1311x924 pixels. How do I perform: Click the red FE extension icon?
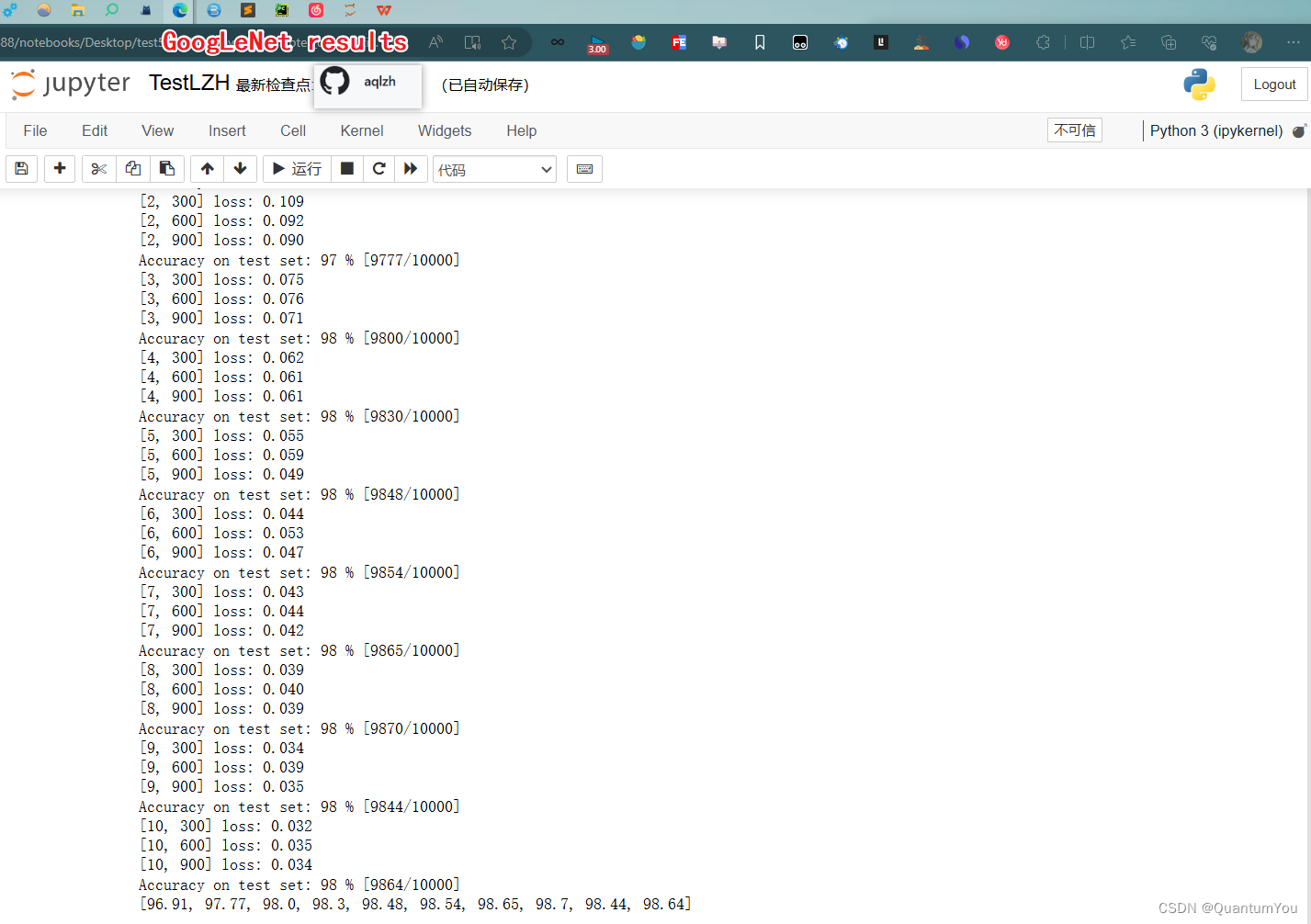pyautogui.click(x=679, y=42)
